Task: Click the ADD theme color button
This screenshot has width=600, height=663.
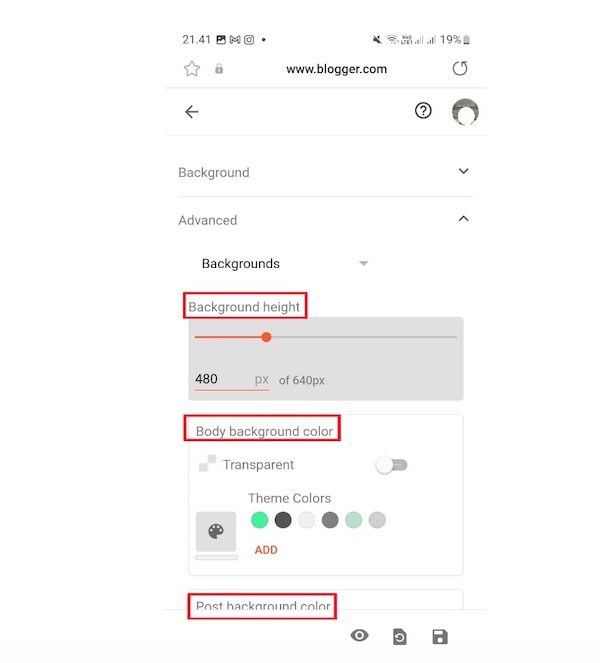Action: (266, 550)
